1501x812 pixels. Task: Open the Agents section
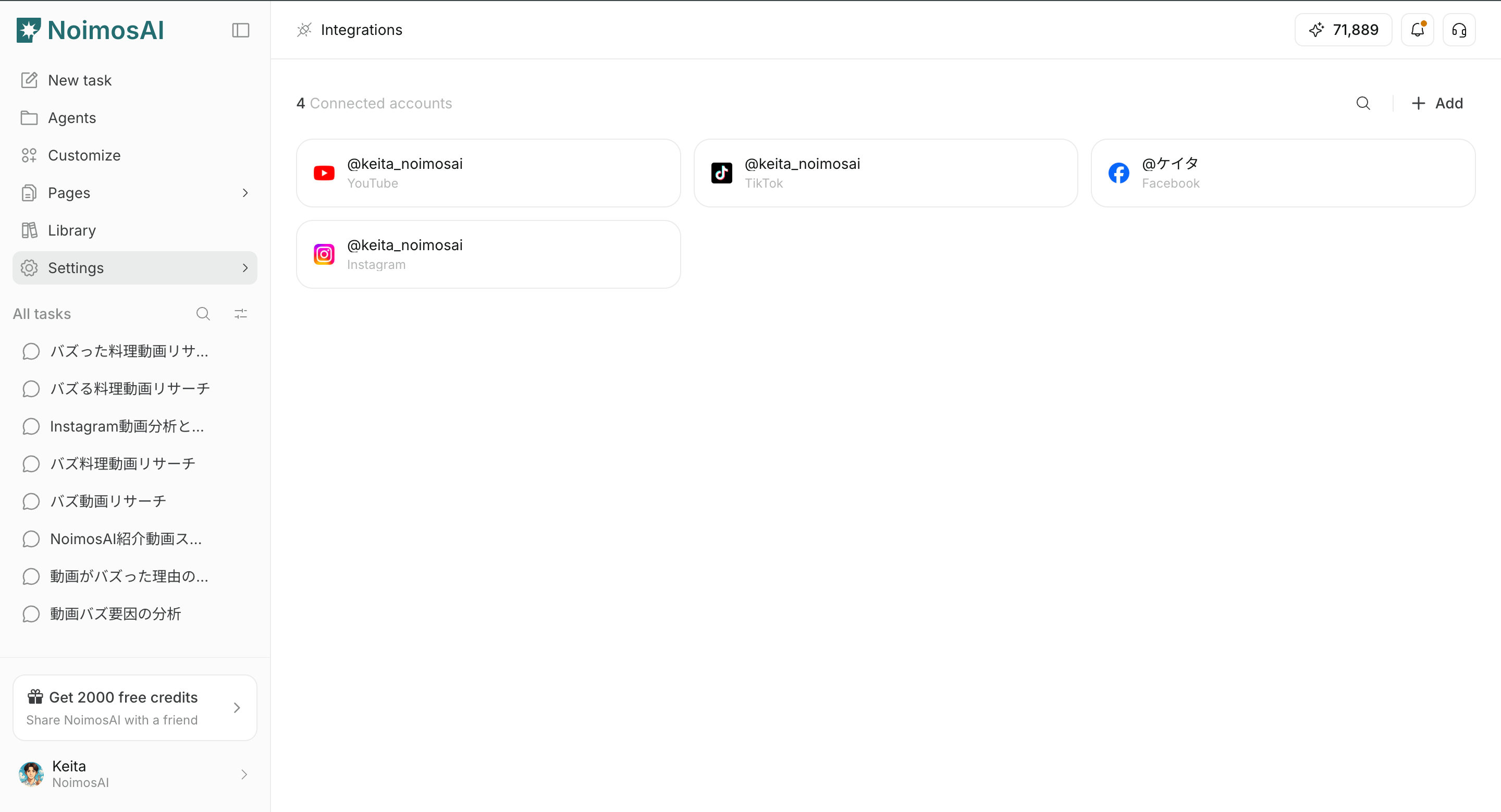[x=134, y=118]
